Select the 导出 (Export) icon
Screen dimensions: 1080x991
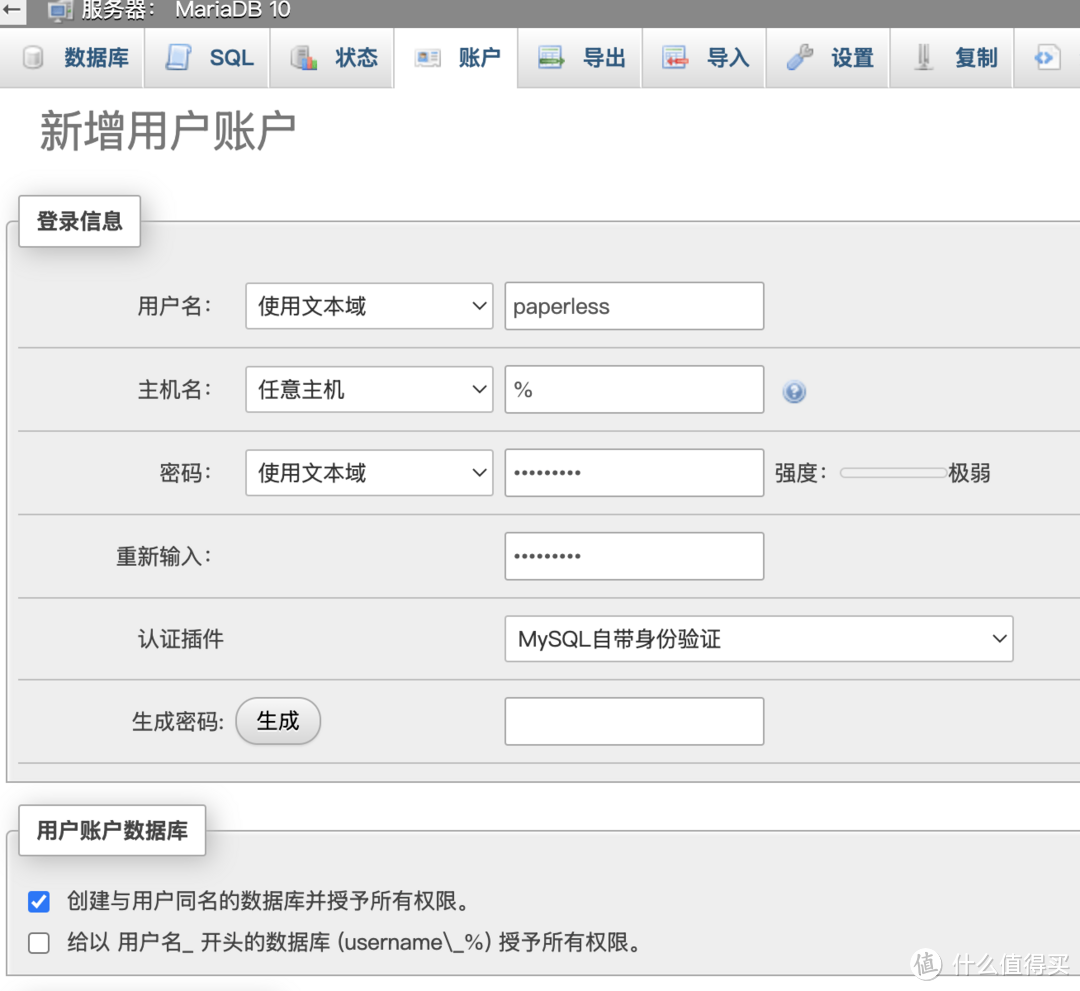pyautogui.click(x=552, y=57)
